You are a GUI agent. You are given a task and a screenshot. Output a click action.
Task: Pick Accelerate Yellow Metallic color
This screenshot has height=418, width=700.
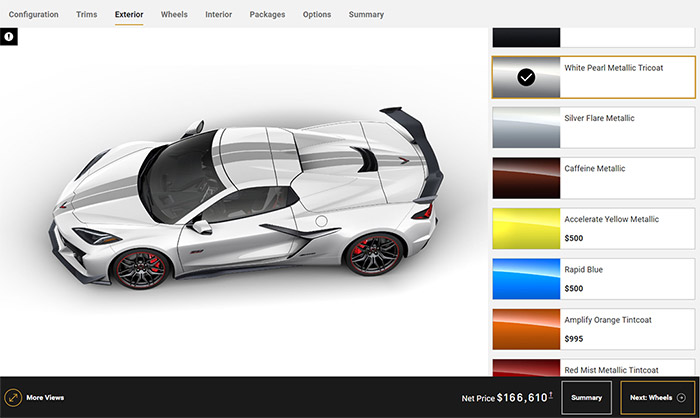592,228
